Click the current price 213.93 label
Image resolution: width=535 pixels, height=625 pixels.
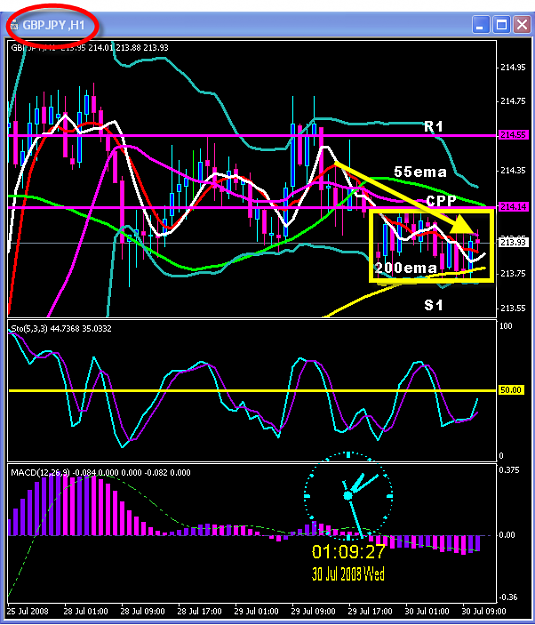(x=514, y=242)
